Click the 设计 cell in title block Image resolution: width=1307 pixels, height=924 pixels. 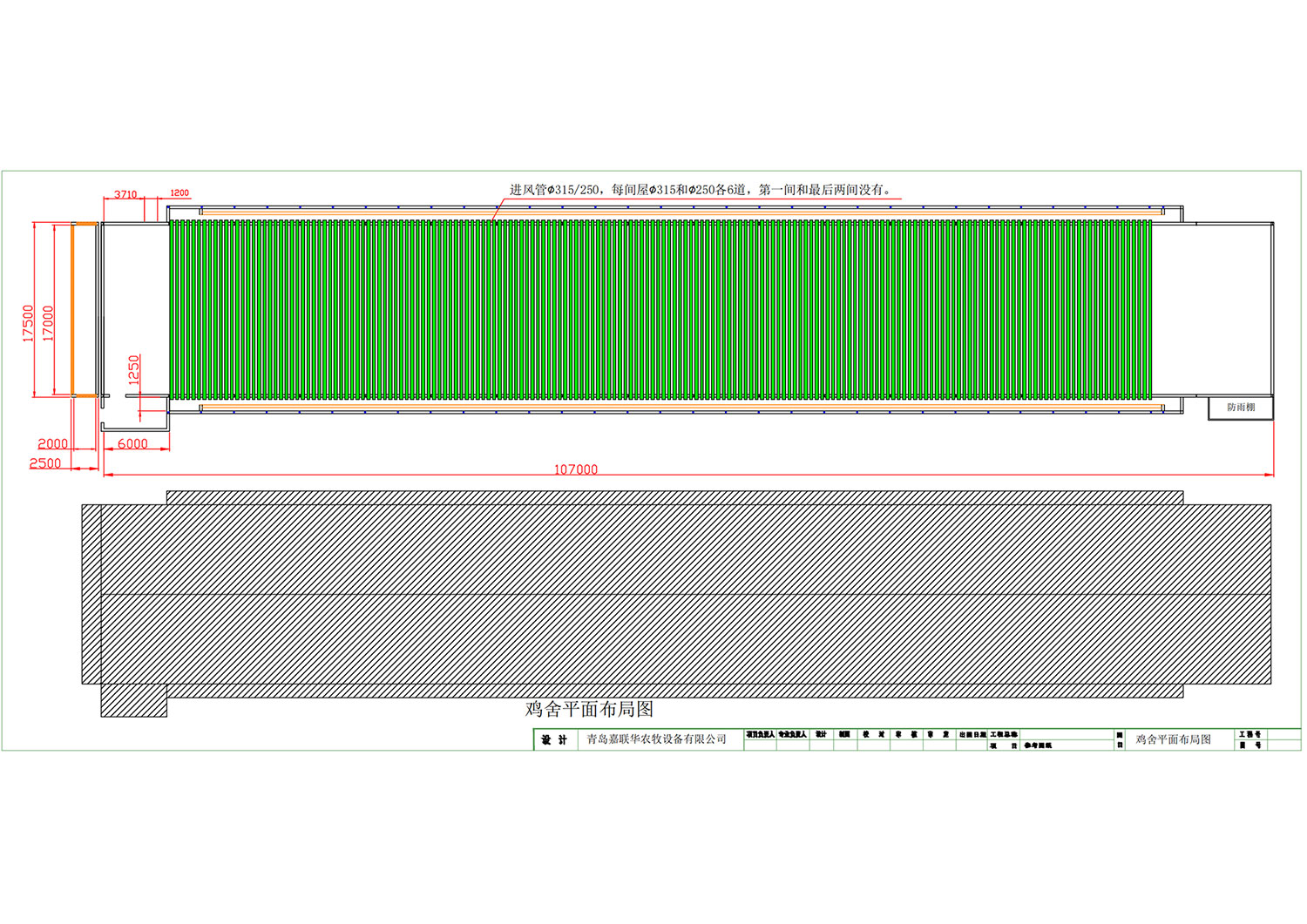pos(554,740)
